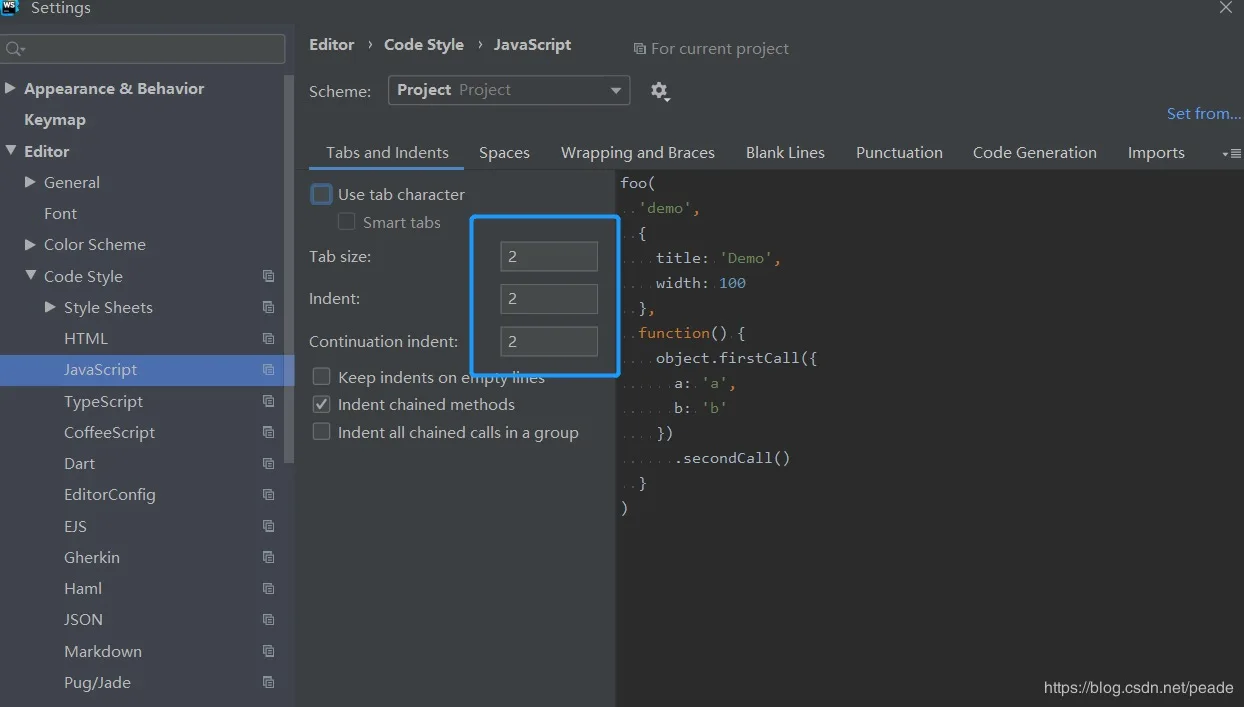Click the Set from... link
Image resolution: width=1244 pixels, height=707 pixels.
pyautogui.click(x=1203, y=114)
